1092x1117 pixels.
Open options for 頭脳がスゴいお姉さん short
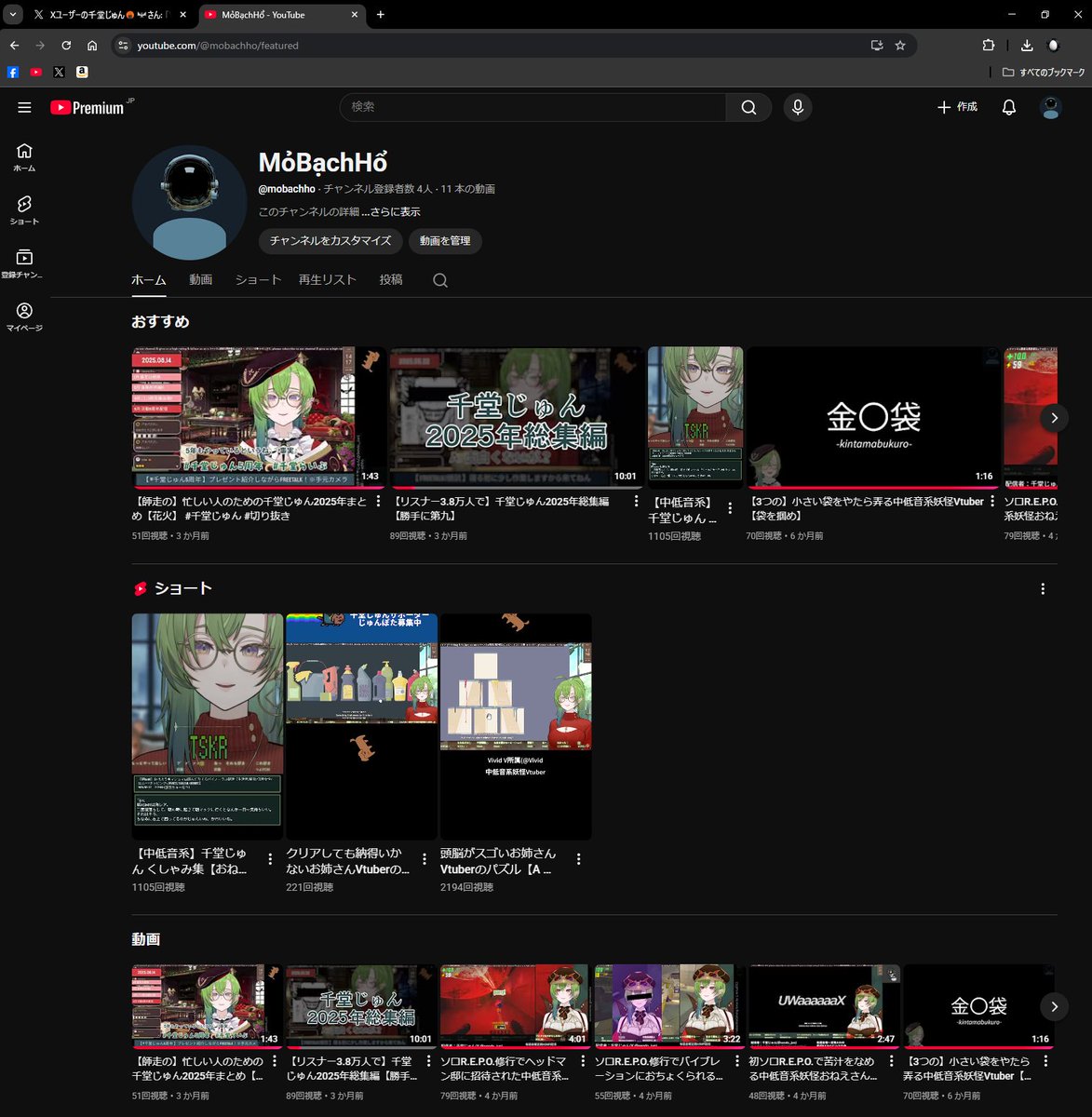pos(579,859)
